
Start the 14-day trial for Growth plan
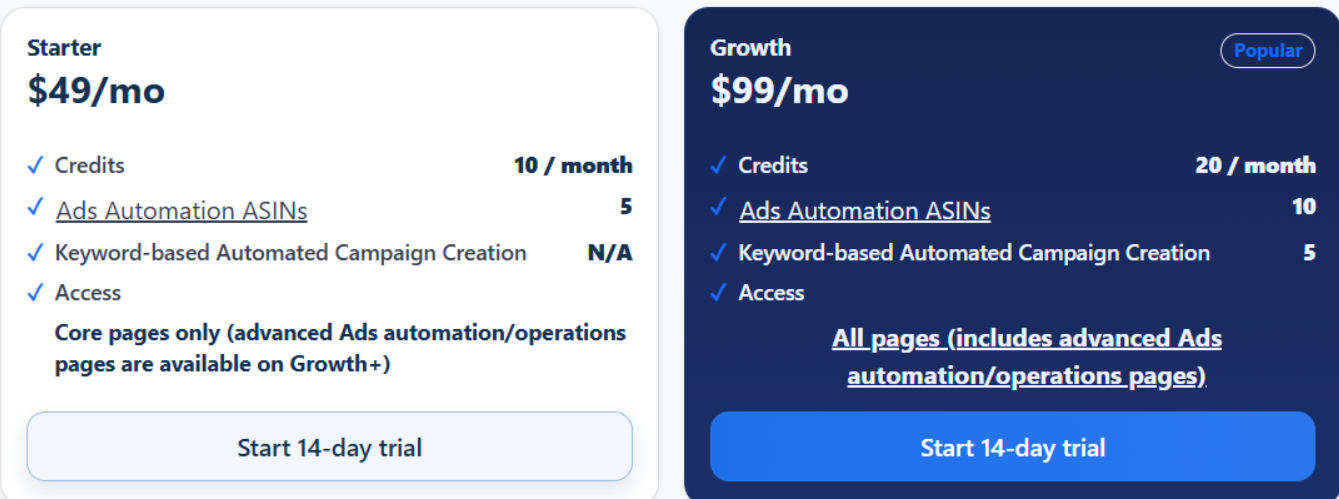coord(1012,447)
